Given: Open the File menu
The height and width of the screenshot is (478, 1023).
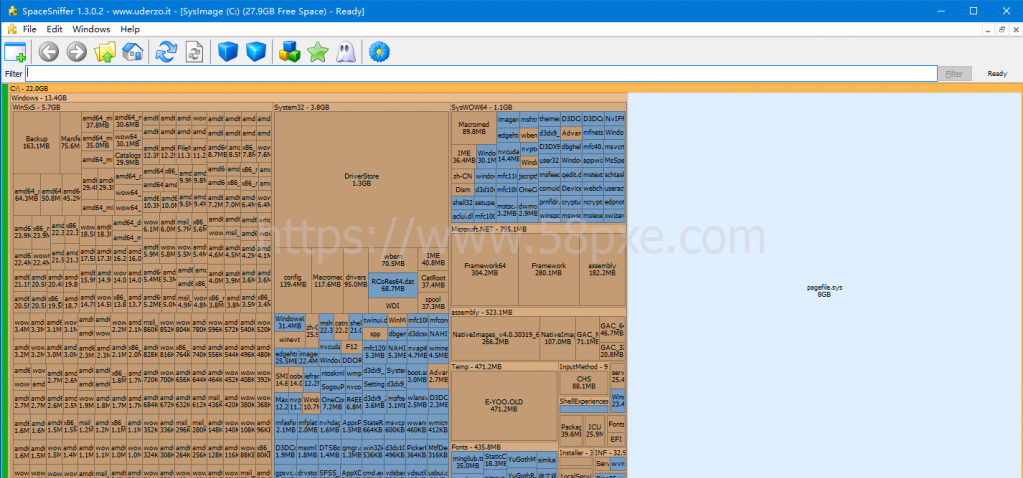Looking at the screenshot, I should 29,29.
